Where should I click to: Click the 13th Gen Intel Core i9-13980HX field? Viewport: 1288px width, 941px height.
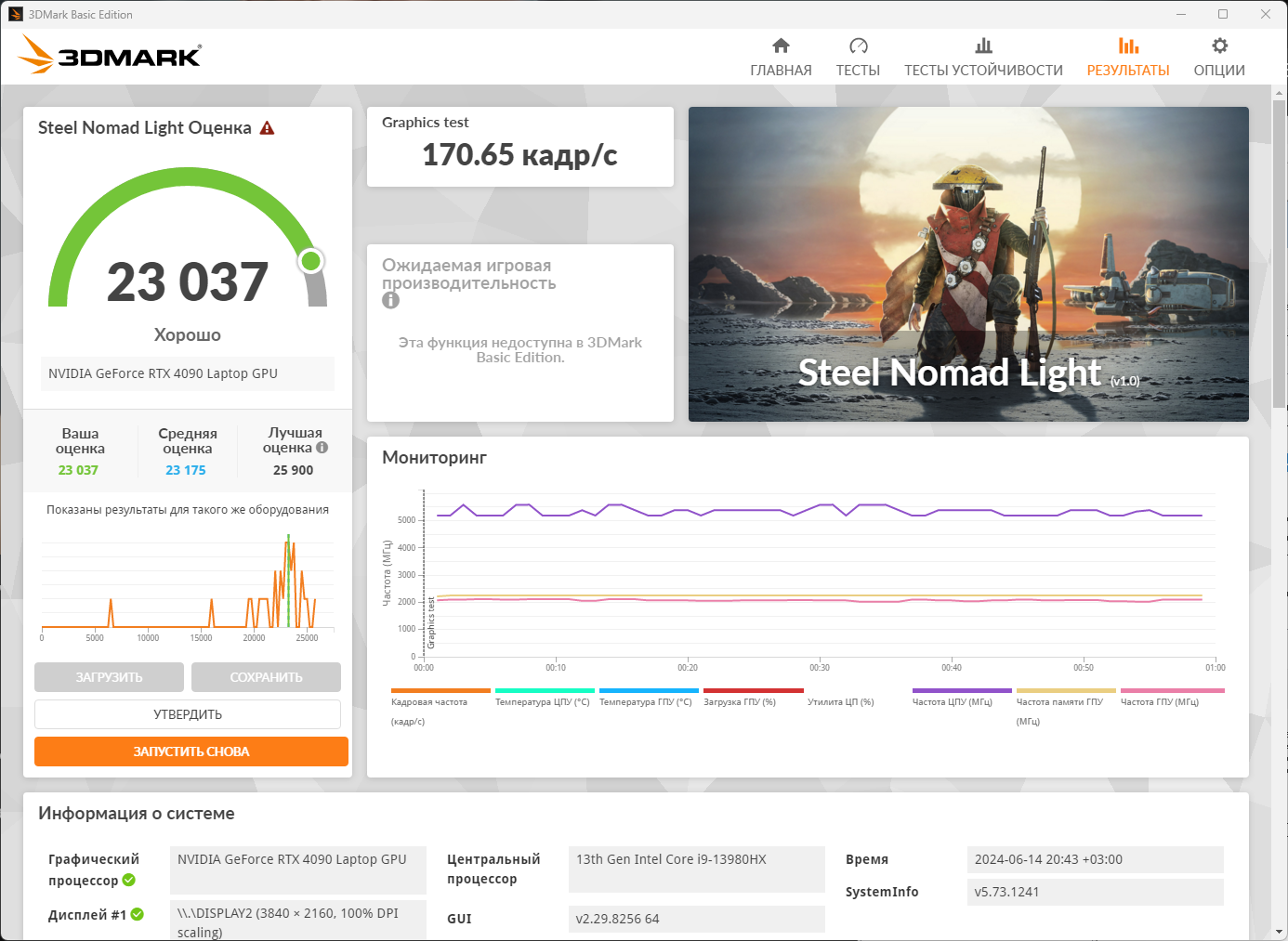(697, 869)
